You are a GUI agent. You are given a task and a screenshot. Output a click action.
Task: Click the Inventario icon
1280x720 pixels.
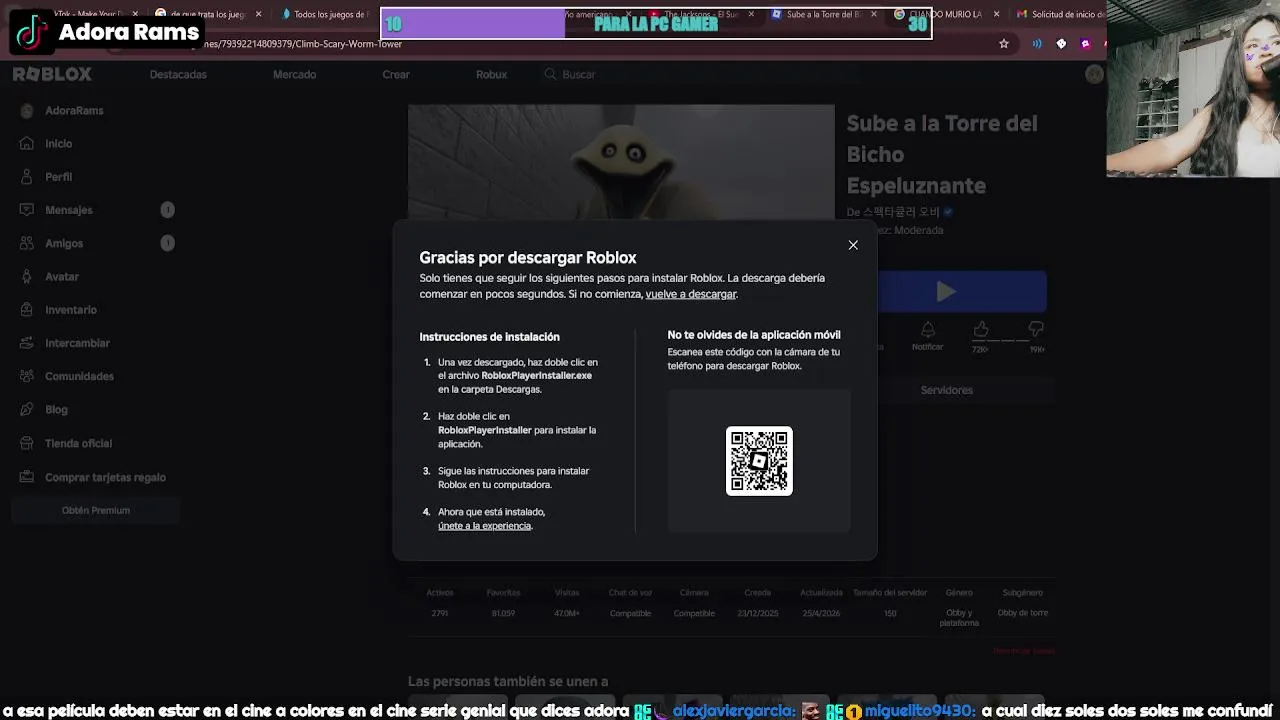point(27,310)
